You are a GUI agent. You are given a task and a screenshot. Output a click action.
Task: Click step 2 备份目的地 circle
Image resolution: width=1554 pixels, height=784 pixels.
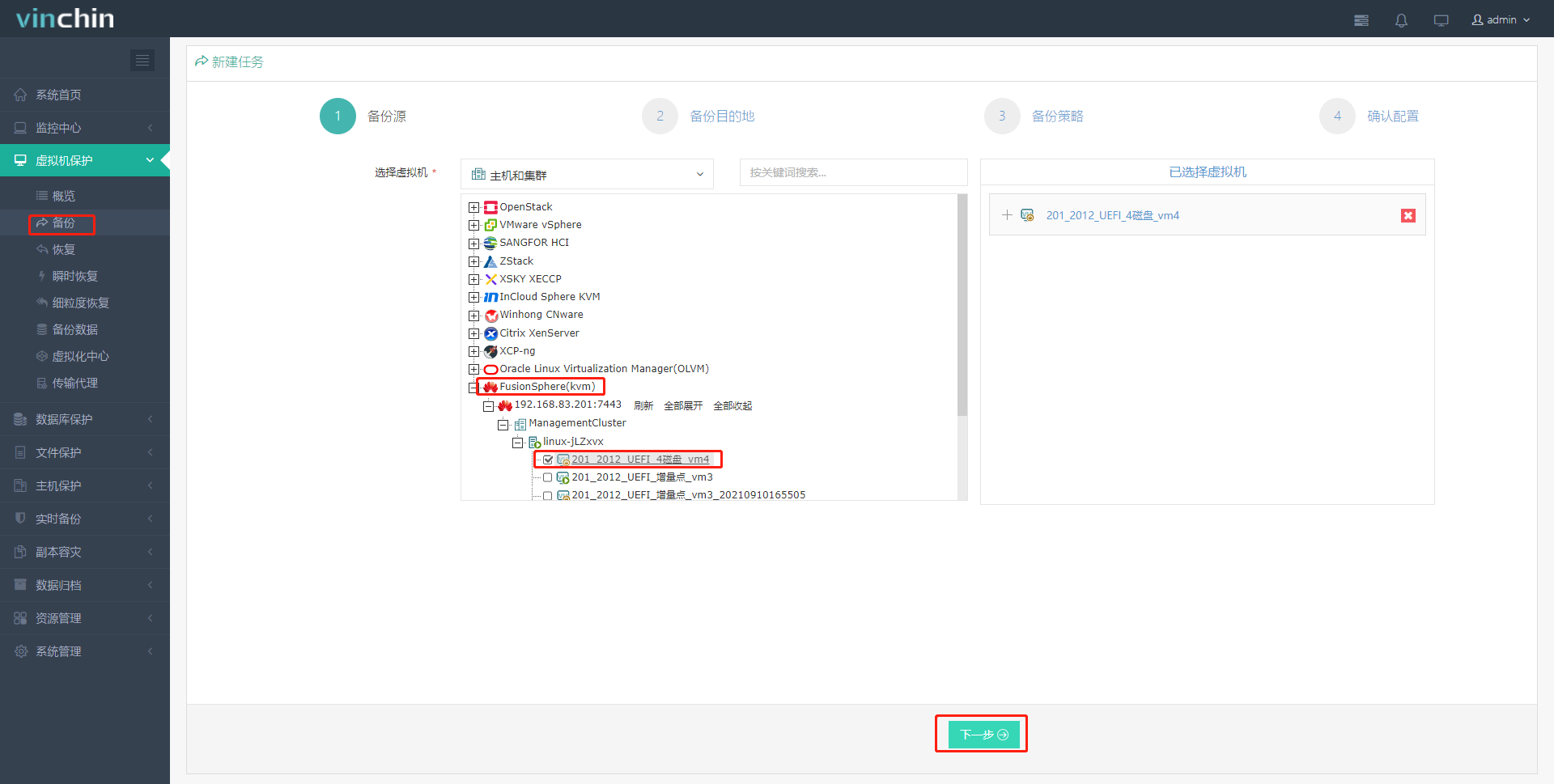click(x=660, y=116)
